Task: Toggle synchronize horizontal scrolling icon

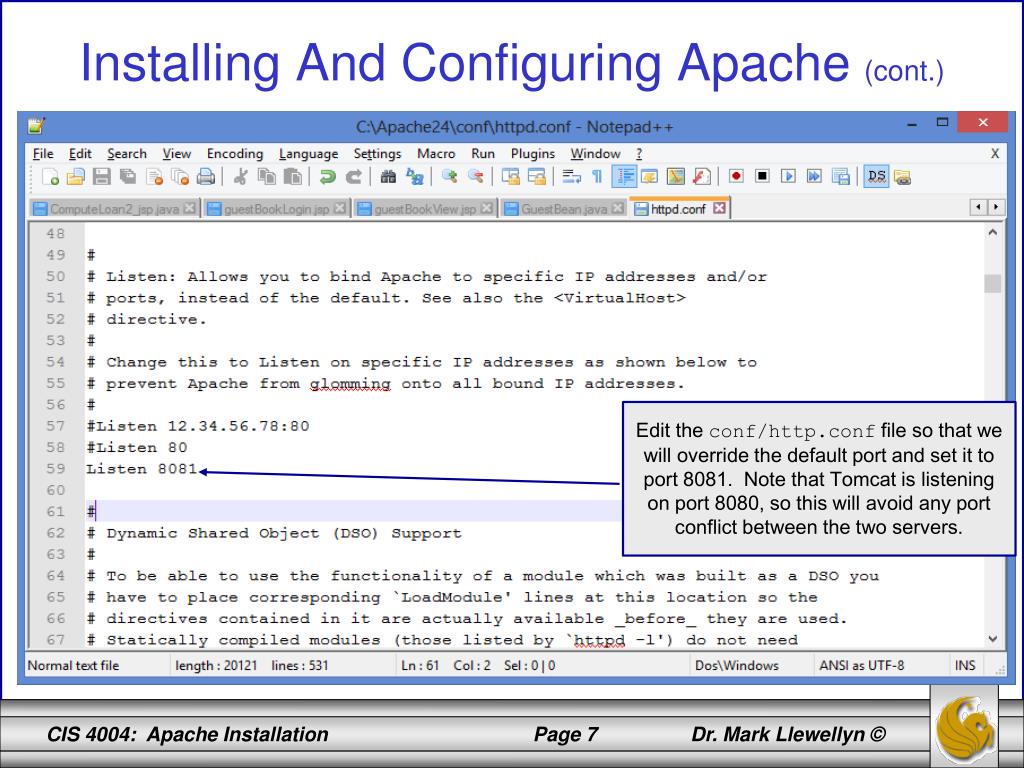Action: point(536,176)
